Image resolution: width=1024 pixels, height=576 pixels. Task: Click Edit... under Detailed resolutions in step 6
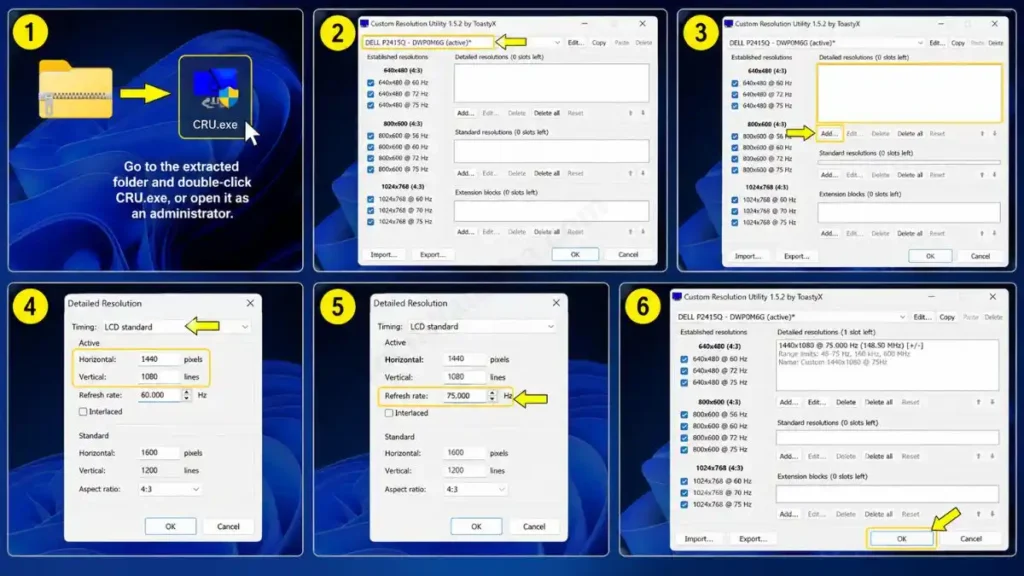tap(816, 402)
